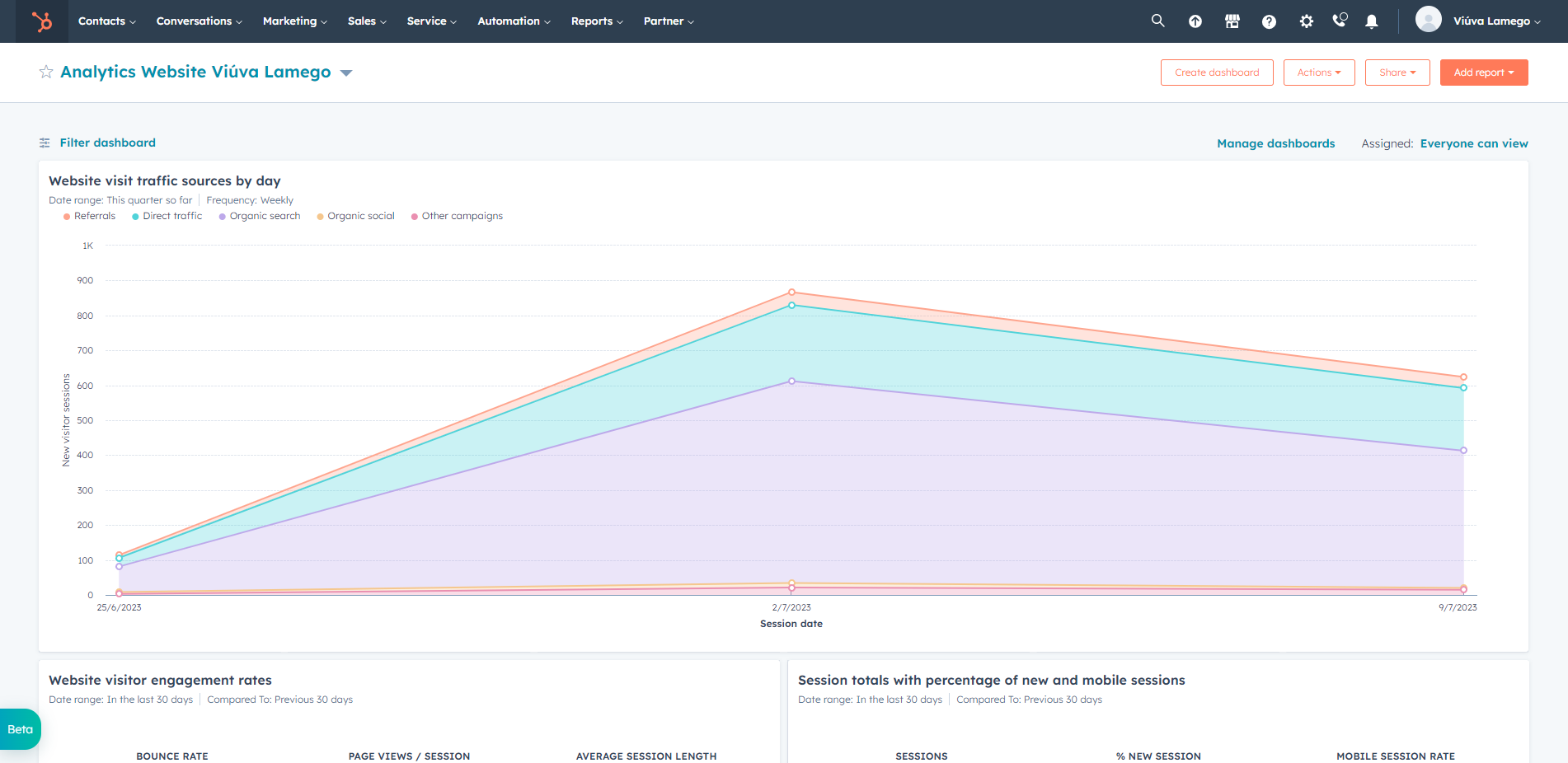The height and width of the screenshot is (763, 1568).
Task: Click the user avatar picture
Action: pyautogui.click(x=1429, y=19)
